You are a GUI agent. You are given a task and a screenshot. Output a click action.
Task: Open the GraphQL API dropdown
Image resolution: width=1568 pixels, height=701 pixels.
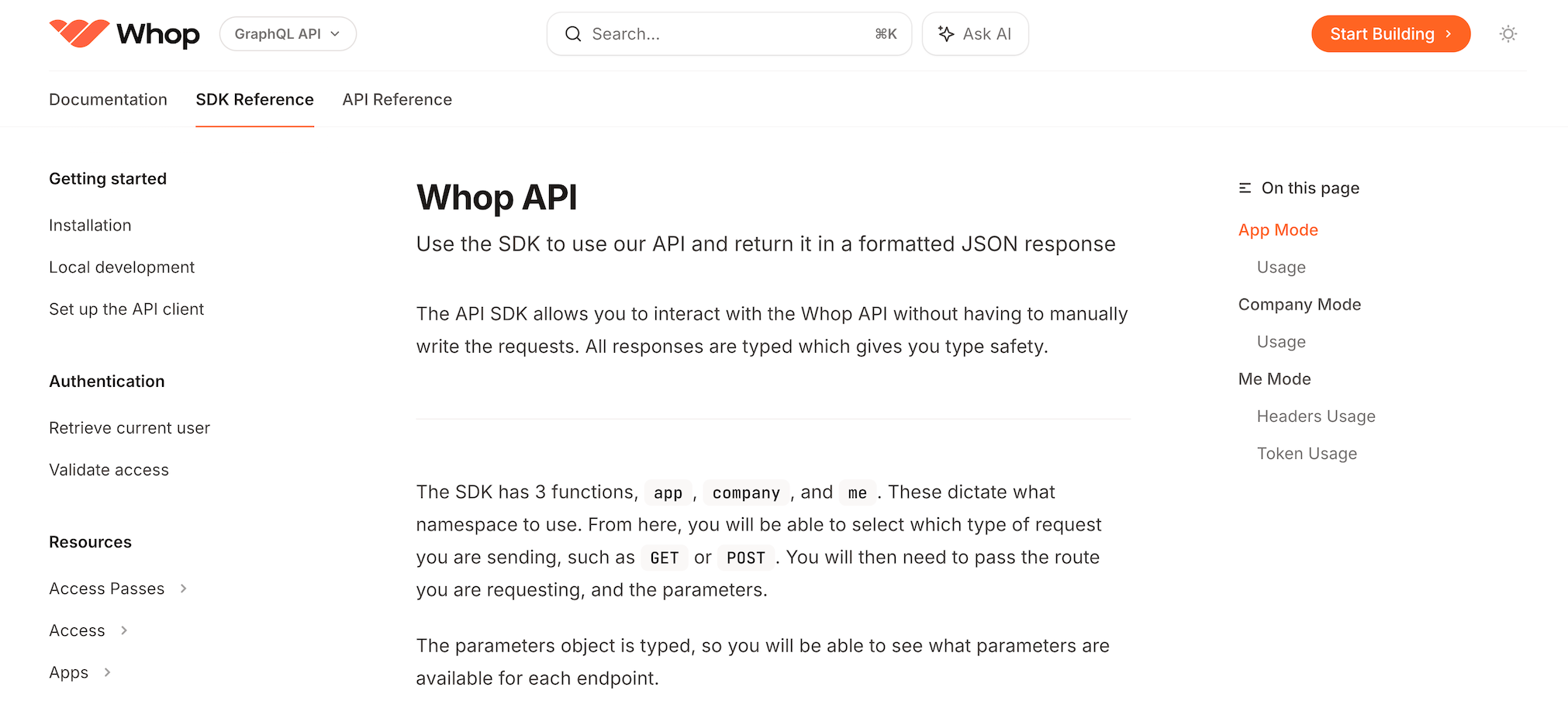coord(288,34)
